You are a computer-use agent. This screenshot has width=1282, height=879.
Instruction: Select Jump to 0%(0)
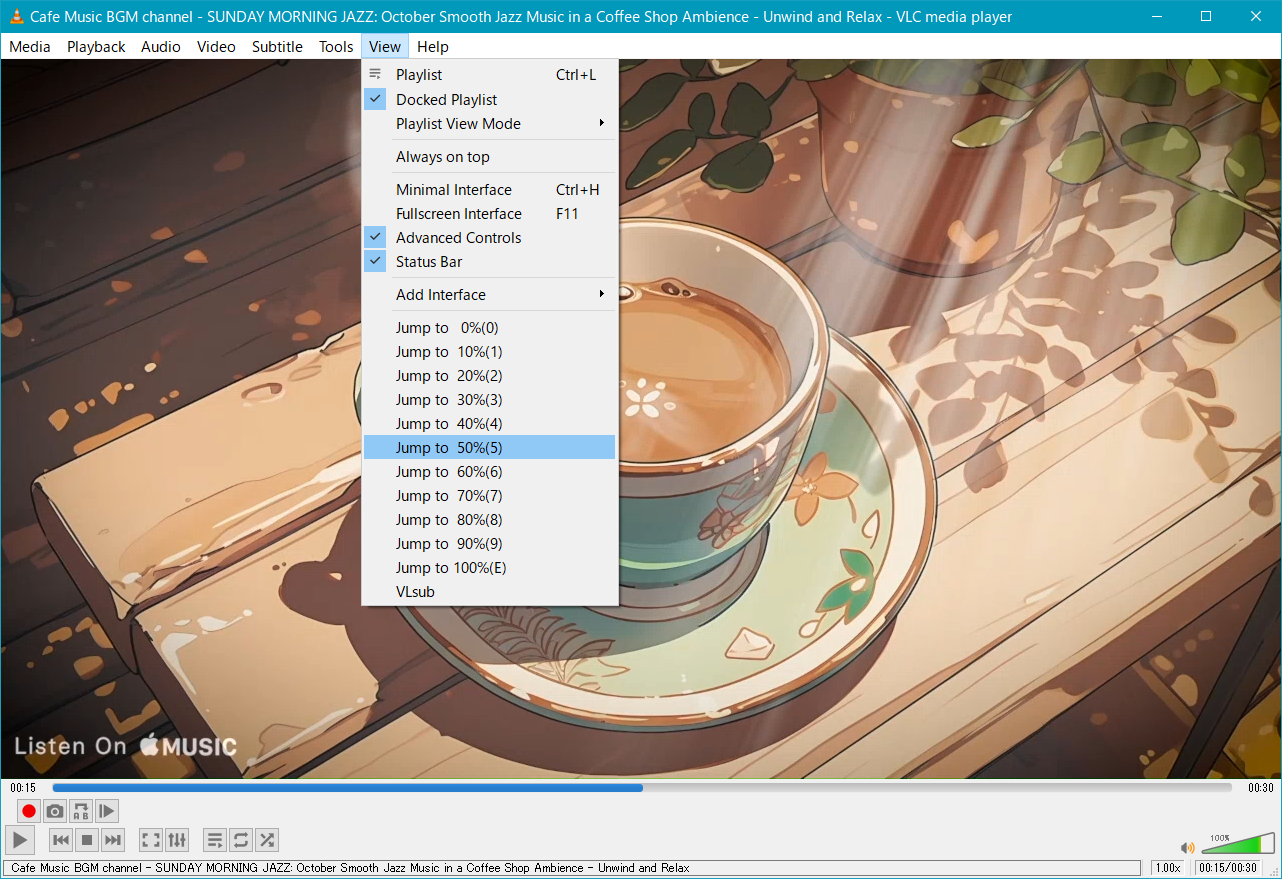[x=489, y=327]
